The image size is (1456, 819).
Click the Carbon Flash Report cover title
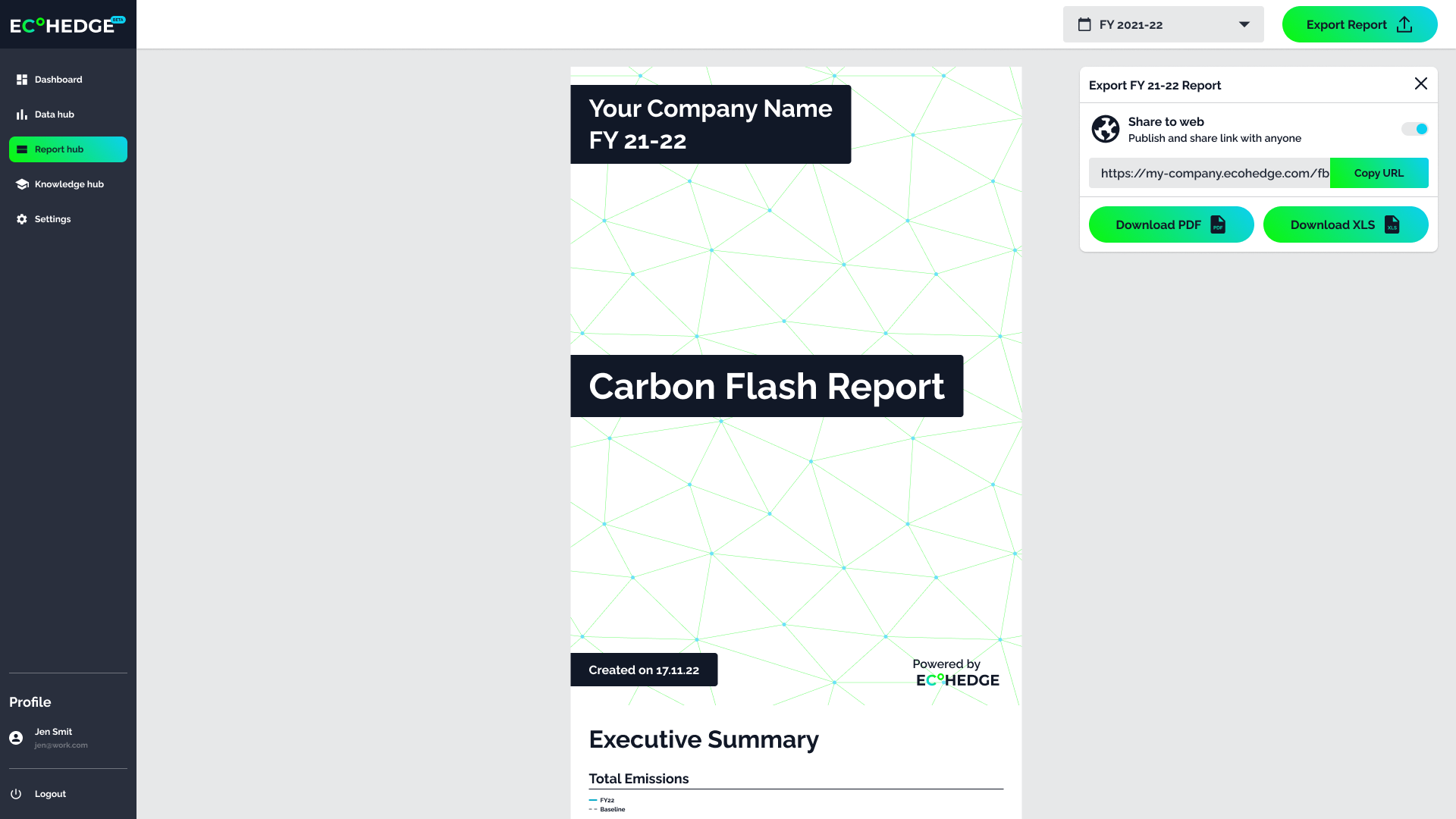pyautogui.click(x=767, y=386)
